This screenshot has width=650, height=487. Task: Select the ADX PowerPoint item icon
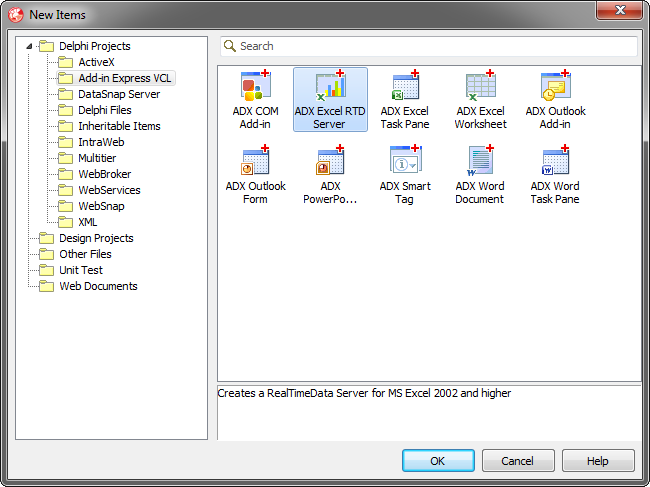330,160
